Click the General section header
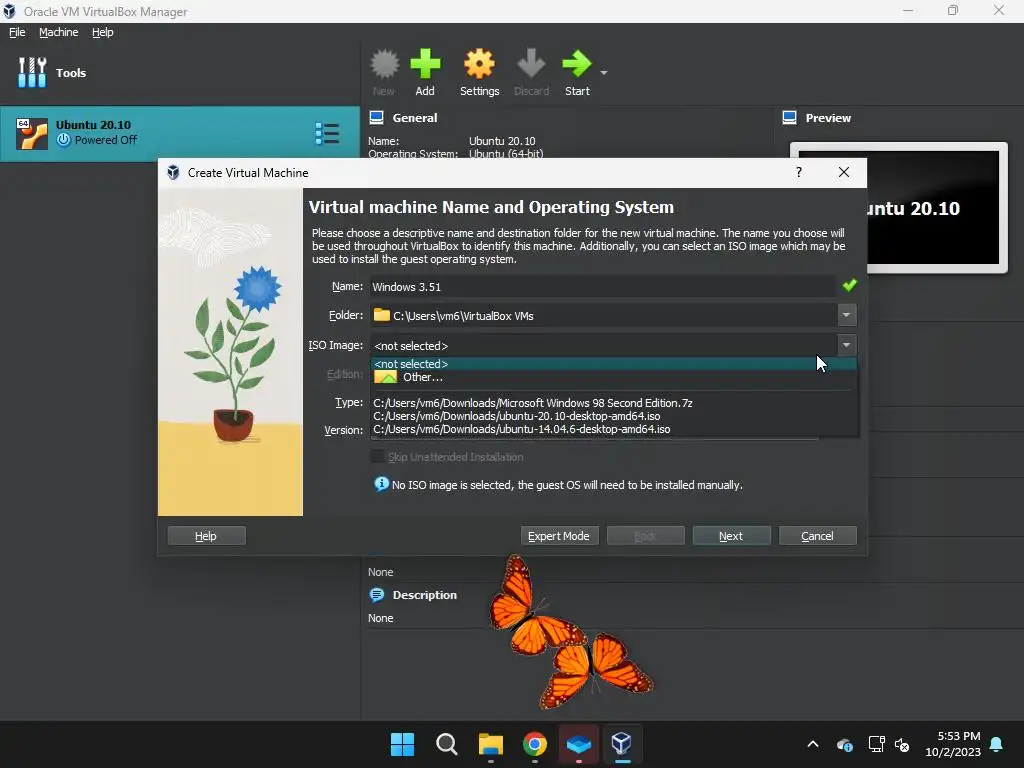The image size is (1024, 768). (415, 118)
